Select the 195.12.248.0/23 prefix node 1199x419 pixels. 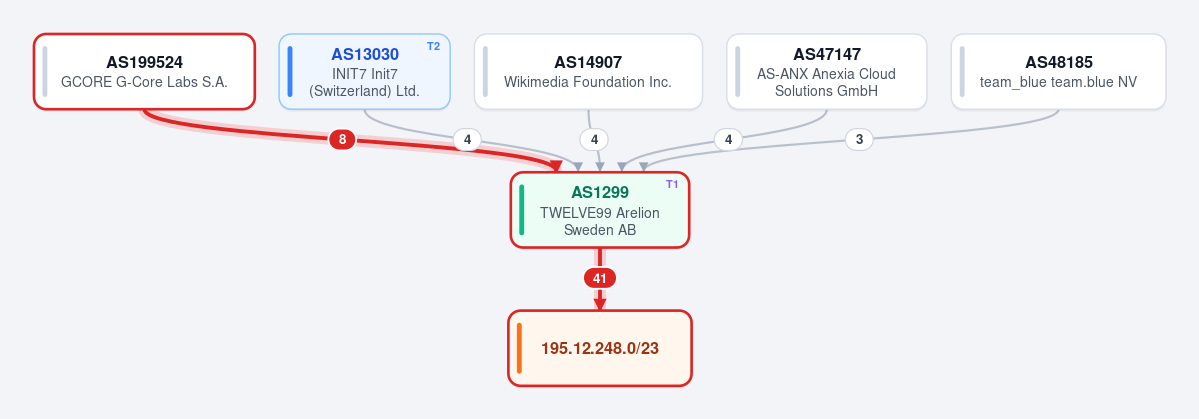(600, 348)
